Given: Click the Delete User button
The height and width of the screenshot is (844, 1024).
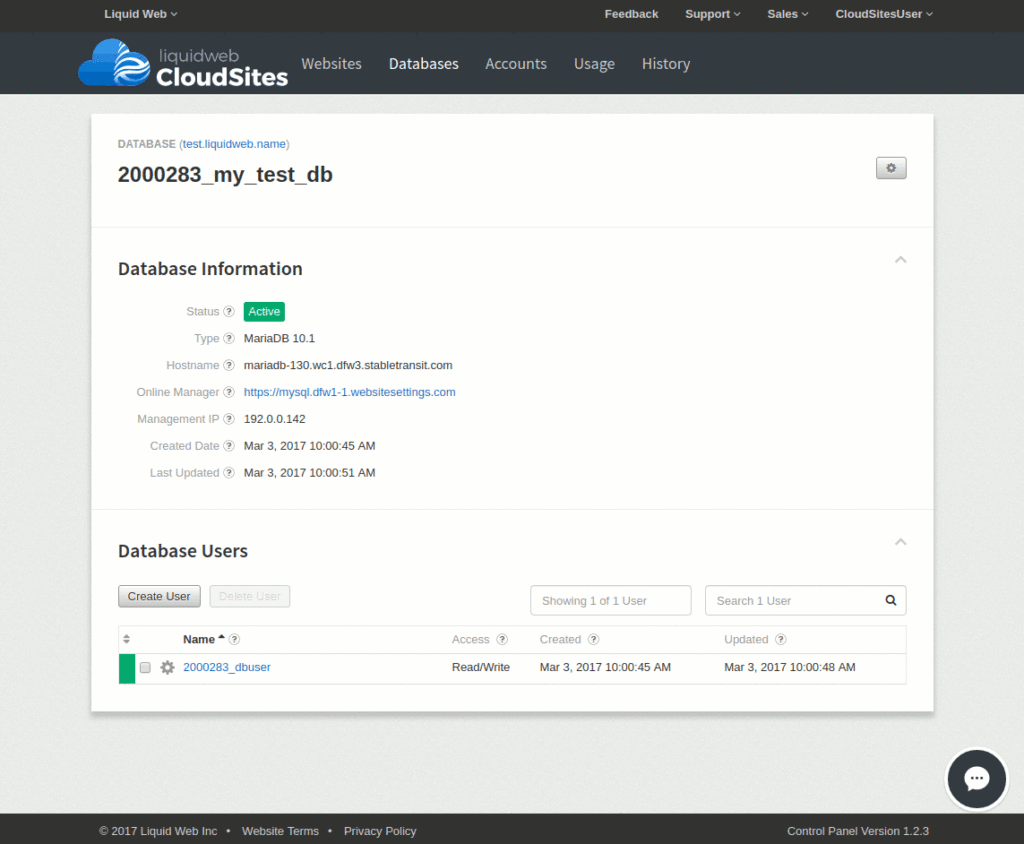Looking at the screenshot, I should (249, 596).
